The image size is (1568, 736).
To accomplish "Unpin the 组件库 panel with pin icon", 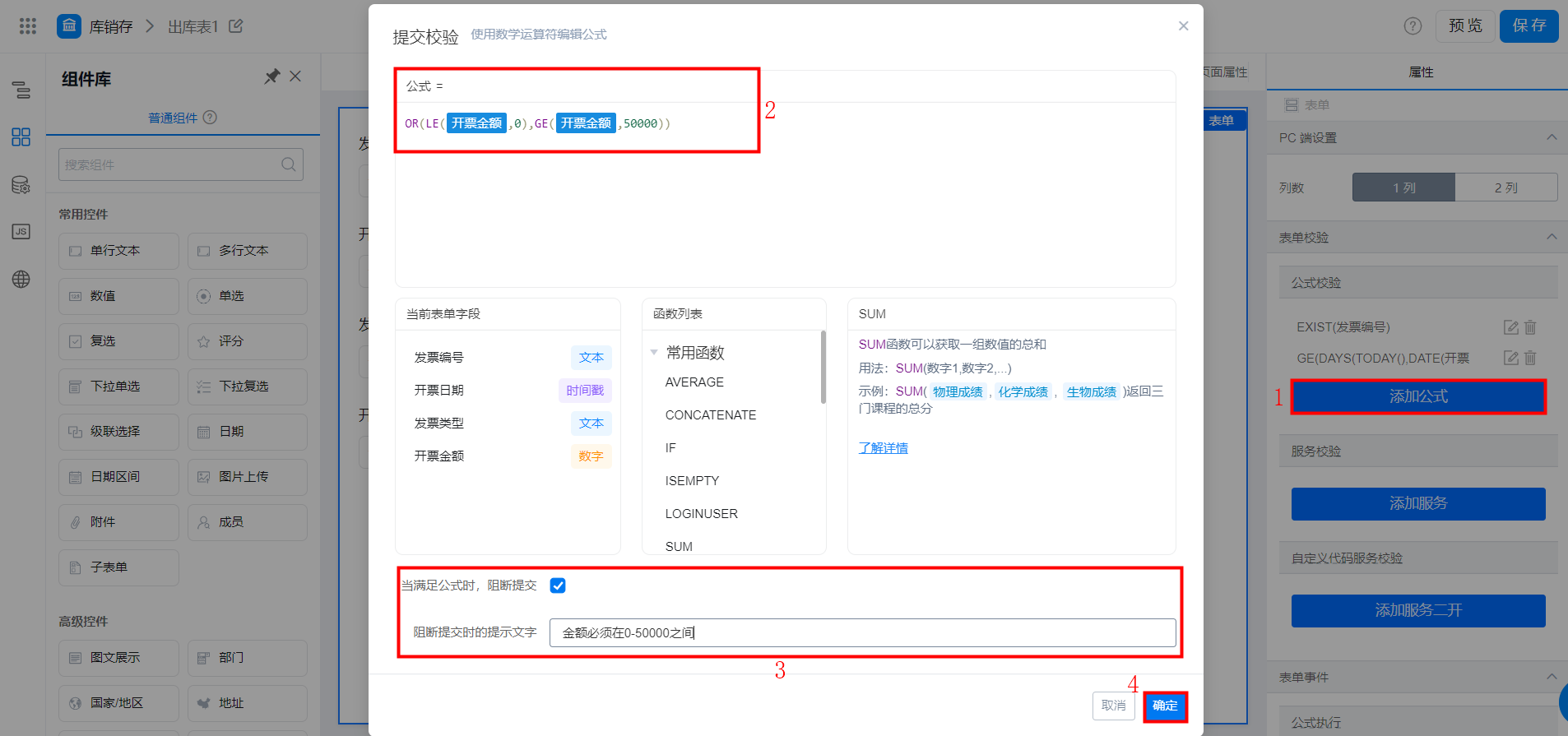I will 271,76.
